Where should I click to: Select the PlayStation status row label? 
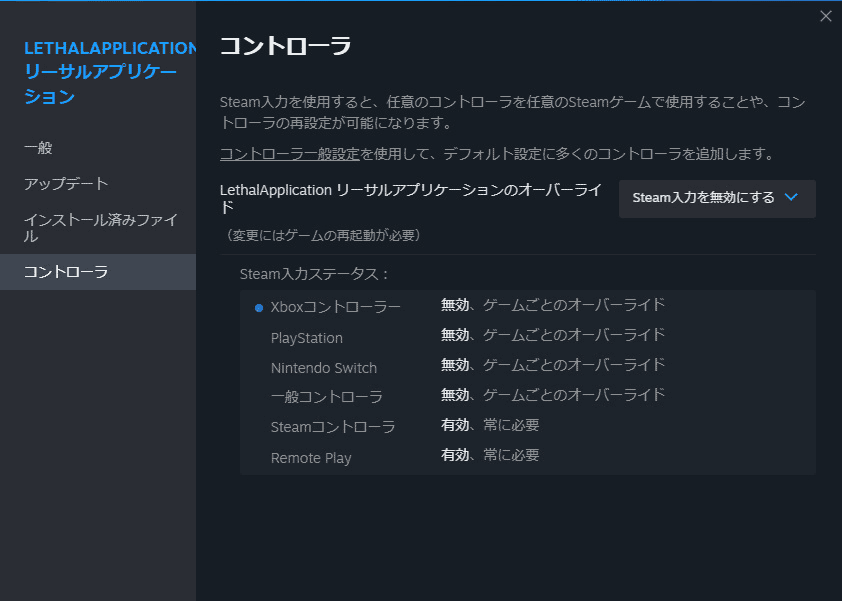pos(307,338)
